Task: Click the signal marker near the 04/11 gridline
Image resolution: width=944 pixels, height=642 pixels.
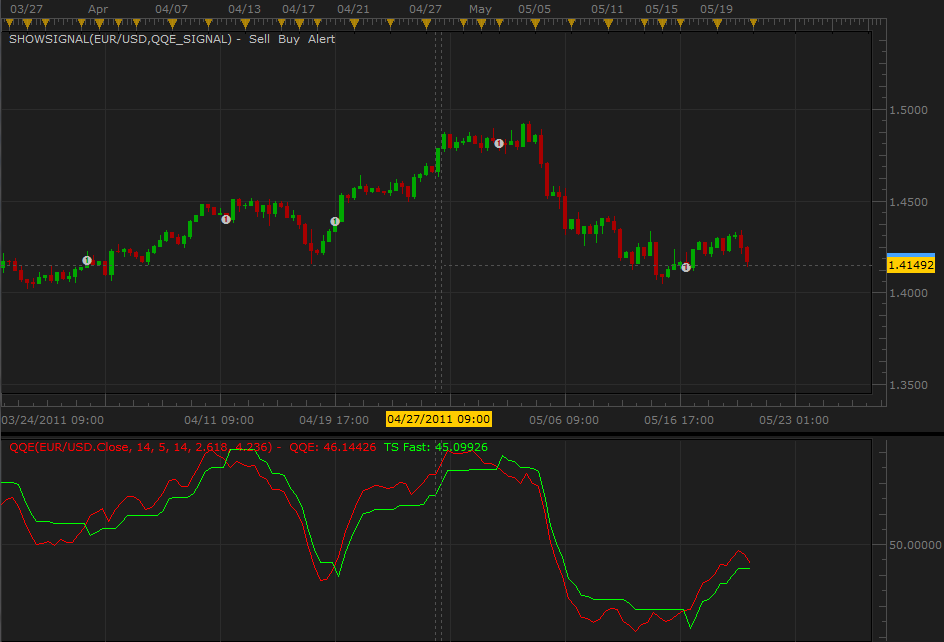Action: click(226, 219)
